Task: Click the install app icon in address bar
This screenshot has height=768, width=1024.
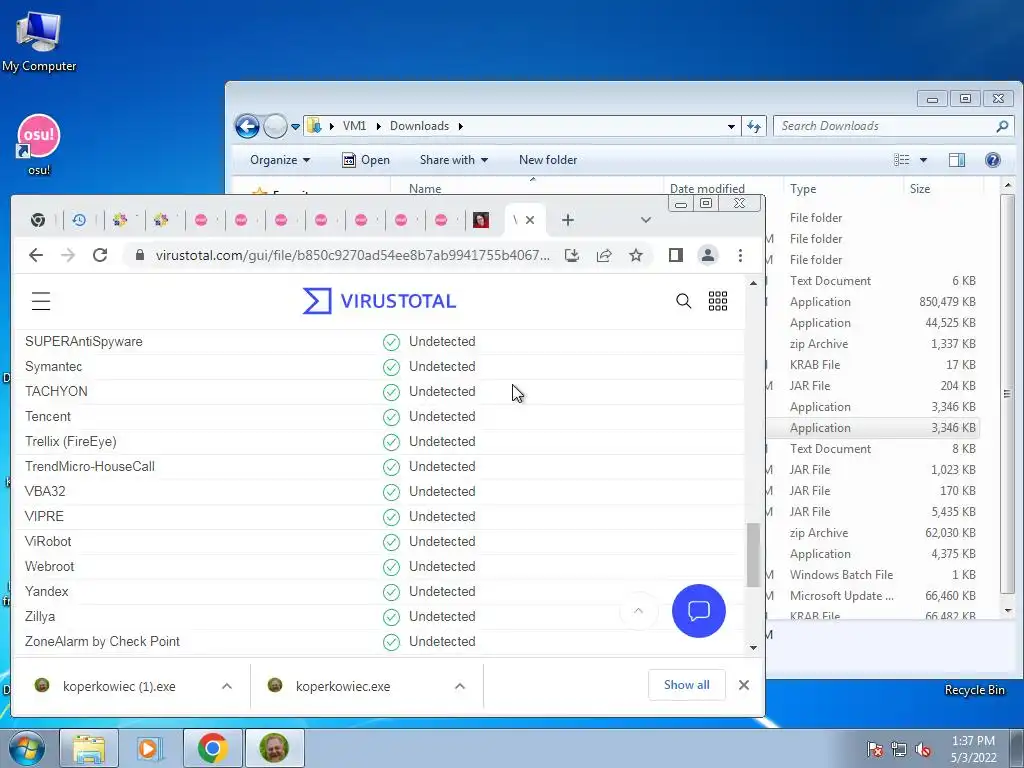Action: pos(572,255)
